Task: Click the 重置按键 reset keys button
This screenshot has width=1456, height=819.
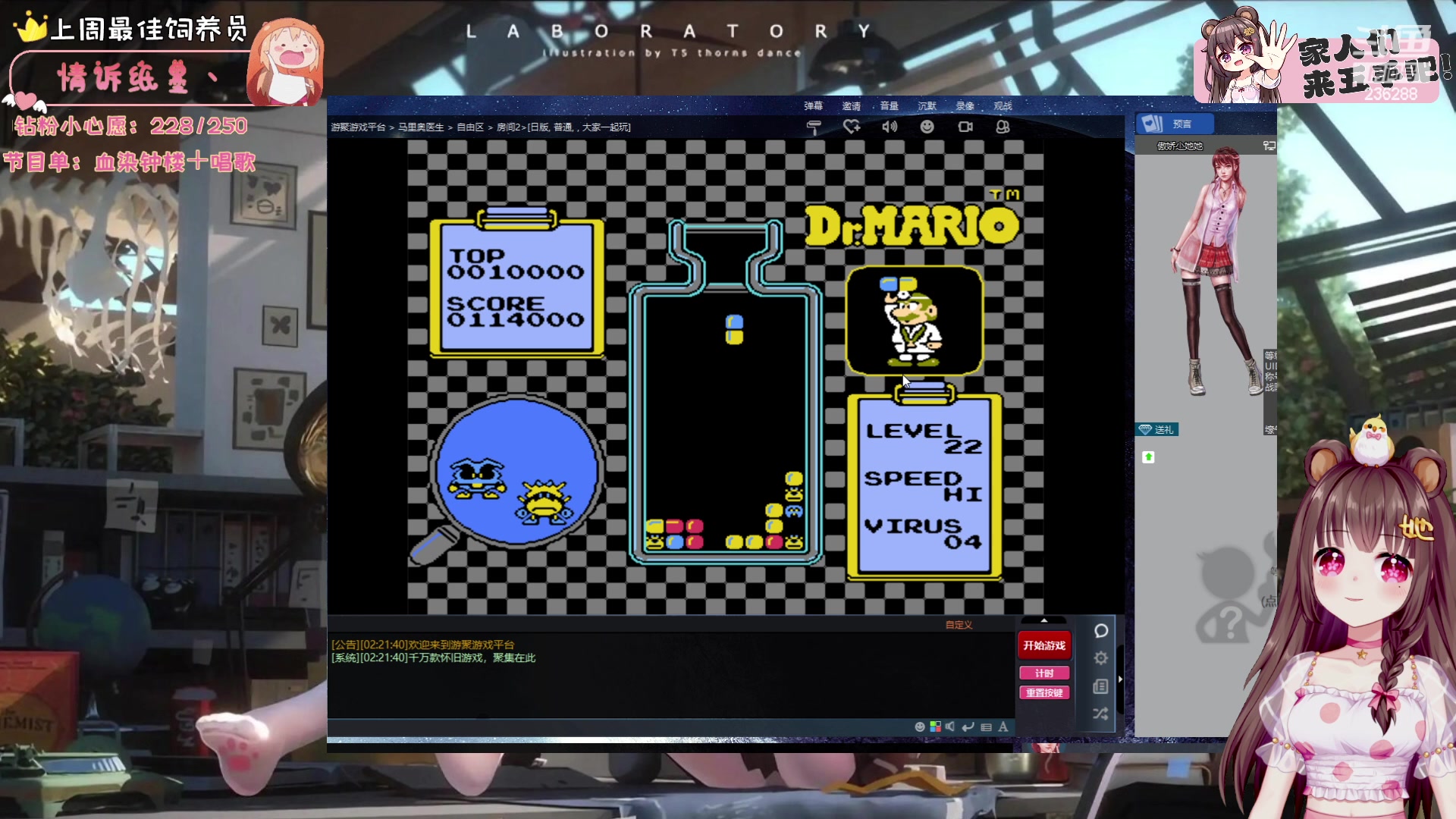Action: (x=1044, y=692)
